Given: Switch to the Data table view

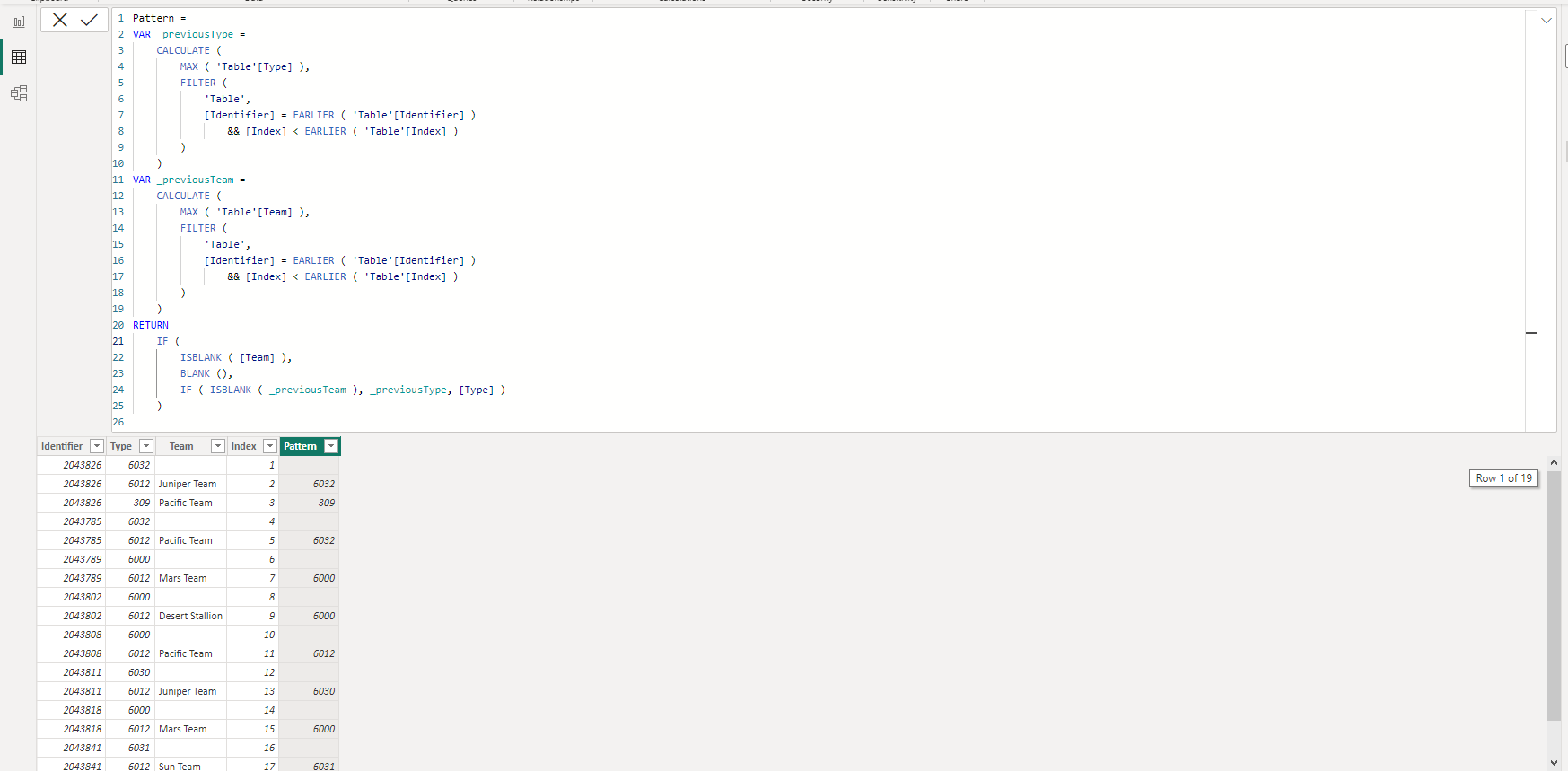Looking at the screenshot, I should coord(19,57).
